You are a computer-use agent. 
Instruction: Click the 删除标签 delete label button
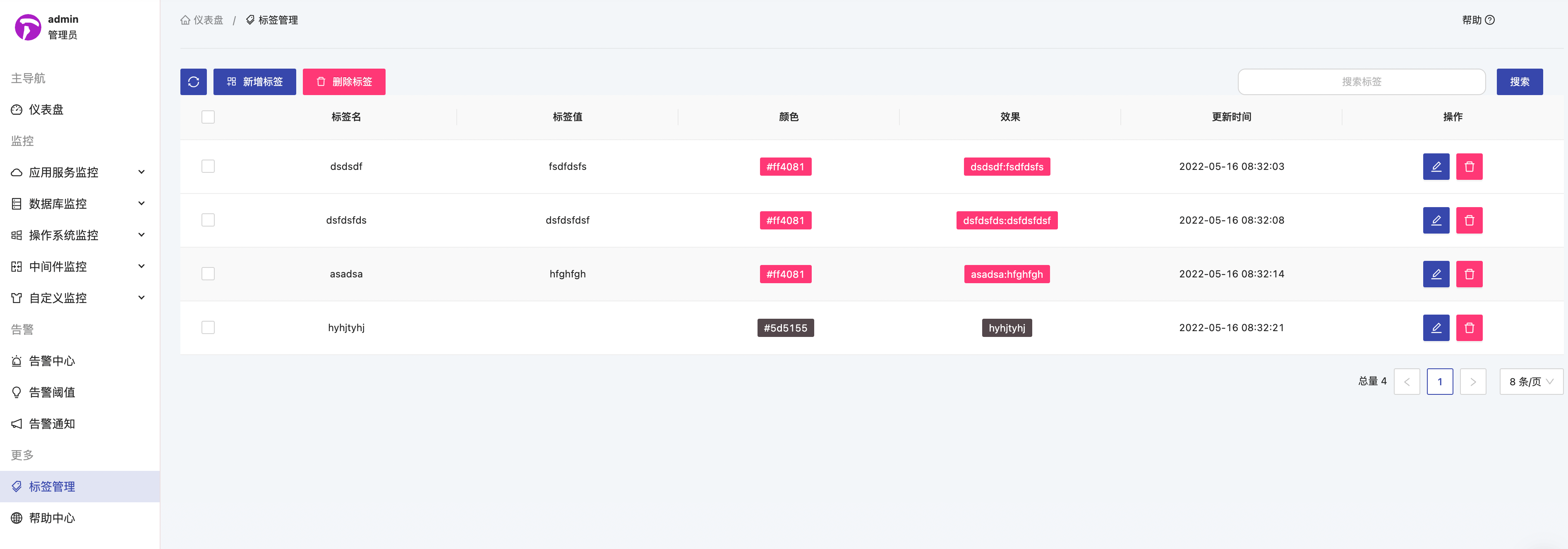click(344, 81)
